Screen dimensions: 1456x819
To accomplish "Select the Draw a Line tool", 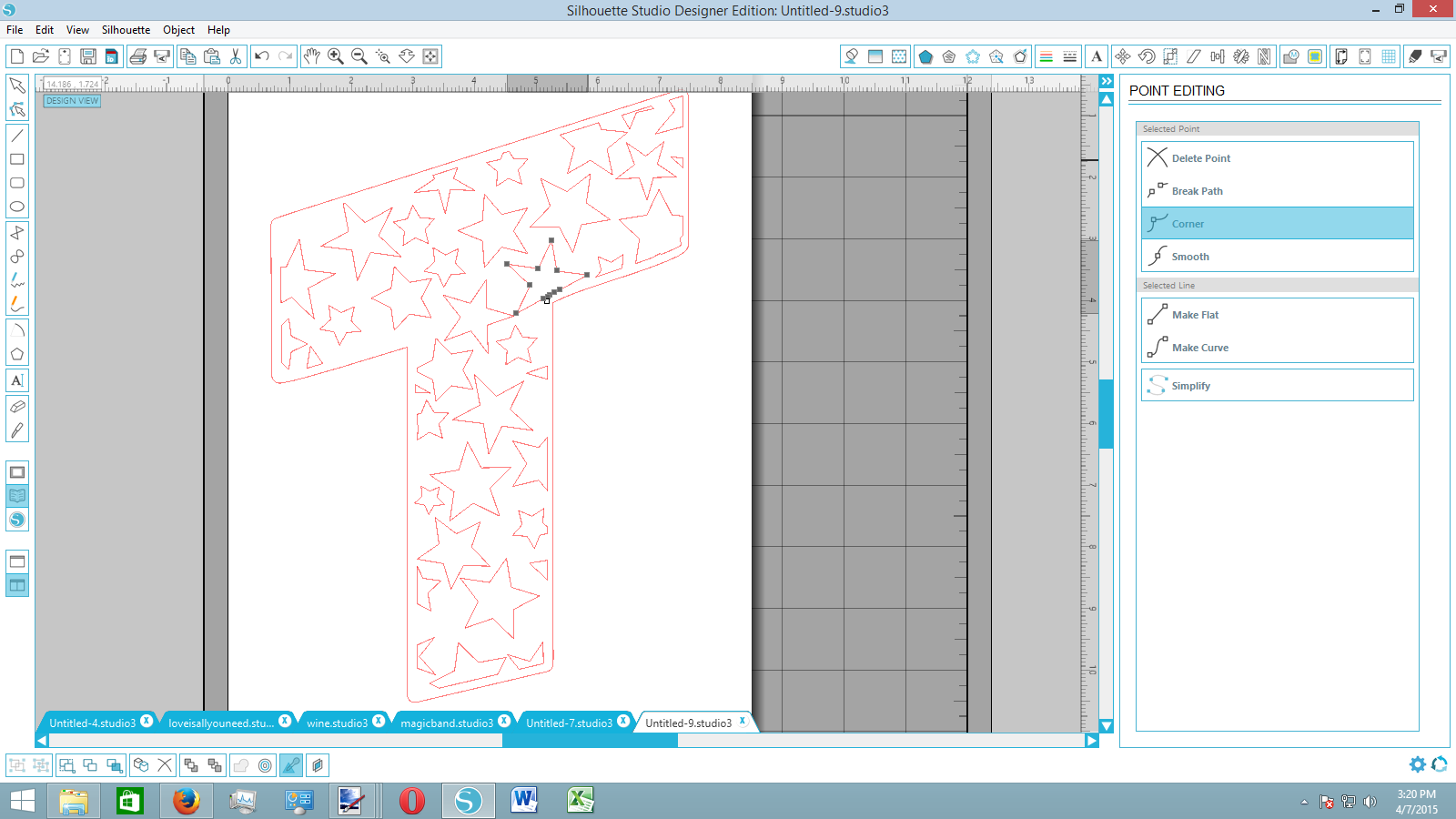I will coord(17,136).
